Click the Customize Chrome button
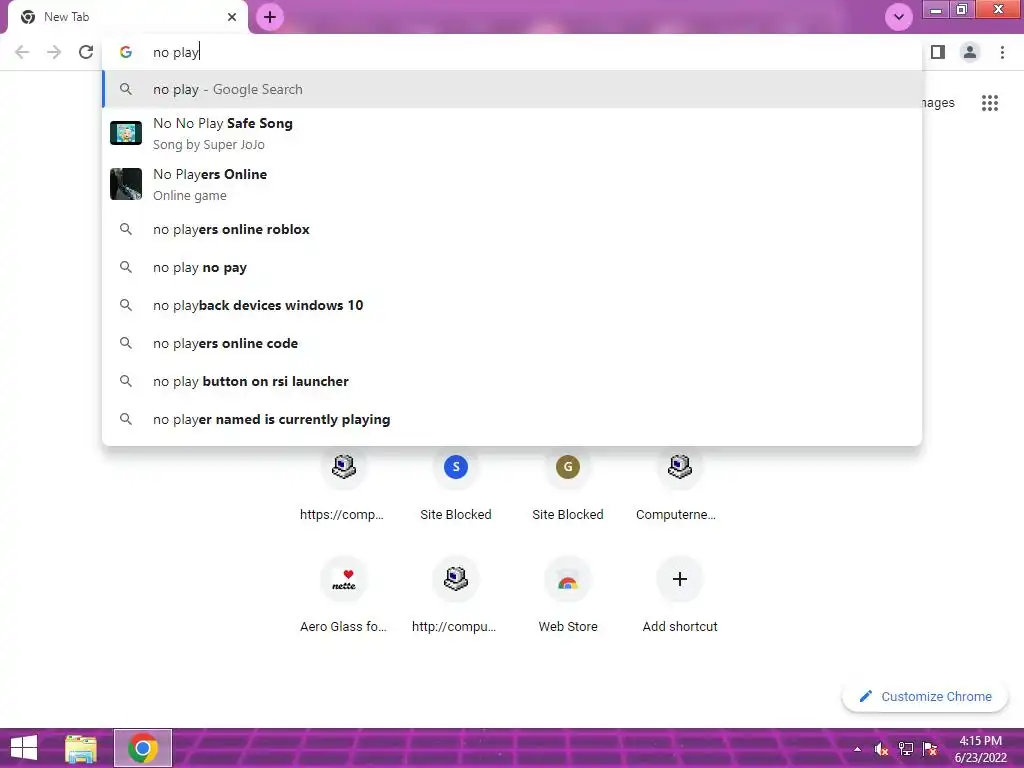 (x=925, y=696)
